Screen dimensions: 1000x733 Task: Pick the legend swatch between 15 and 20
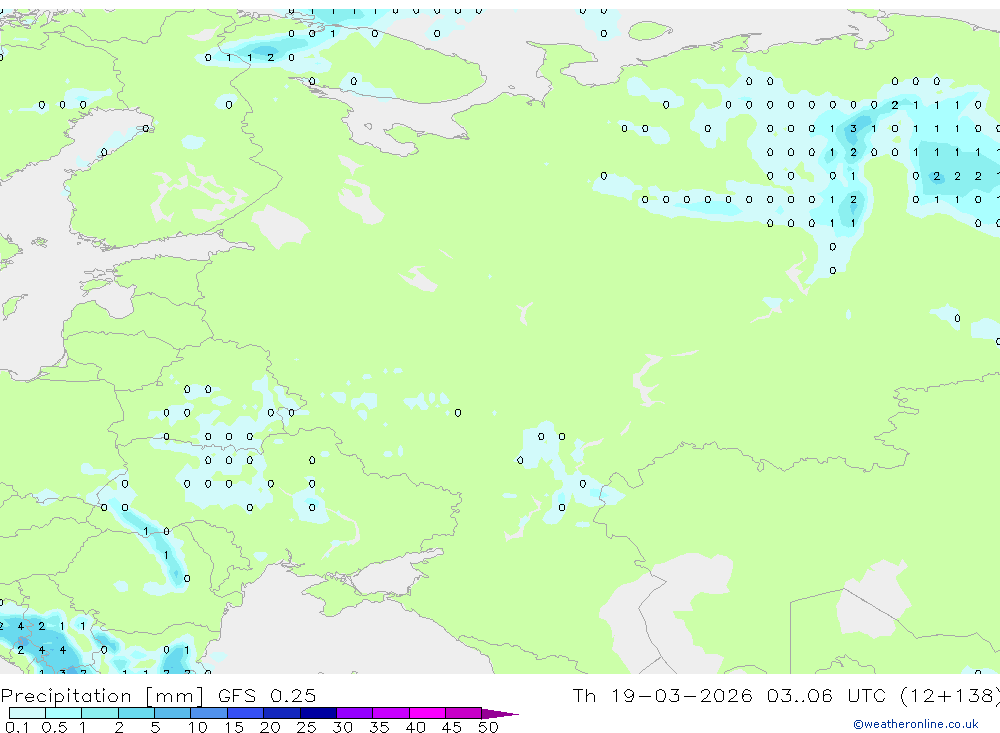tap(246, 713)
